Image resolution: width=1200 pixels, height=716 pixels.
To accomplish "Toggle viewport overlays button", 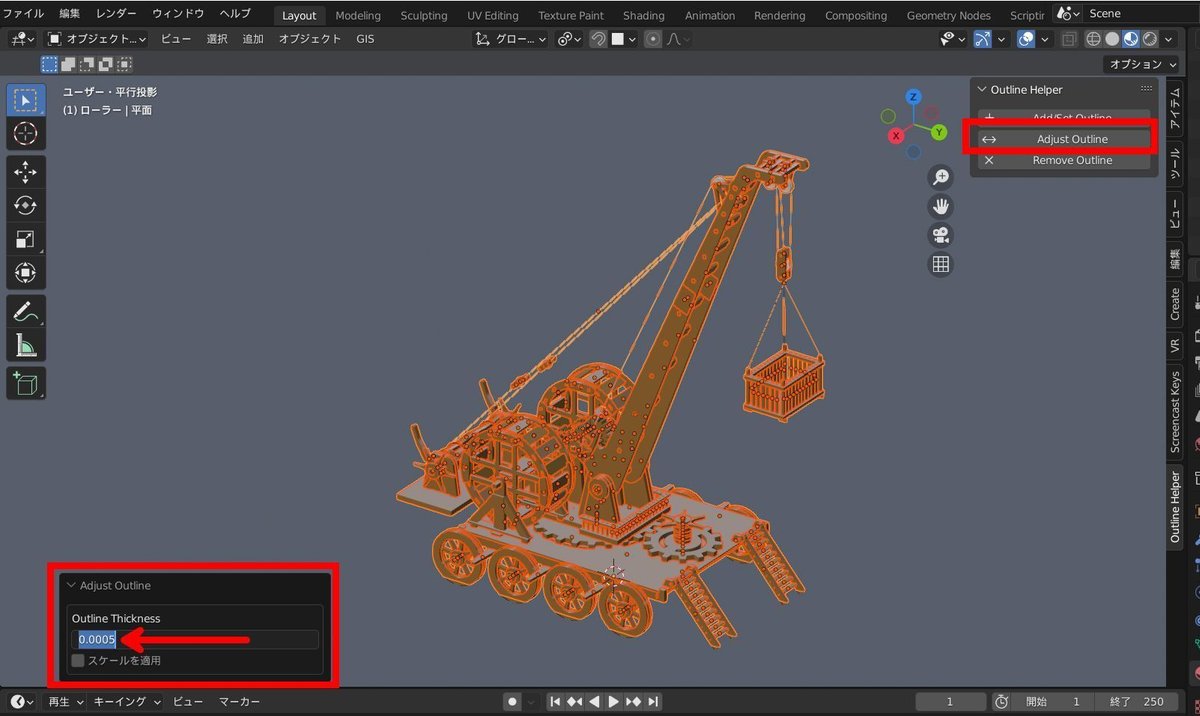I will click(1026, 39).
